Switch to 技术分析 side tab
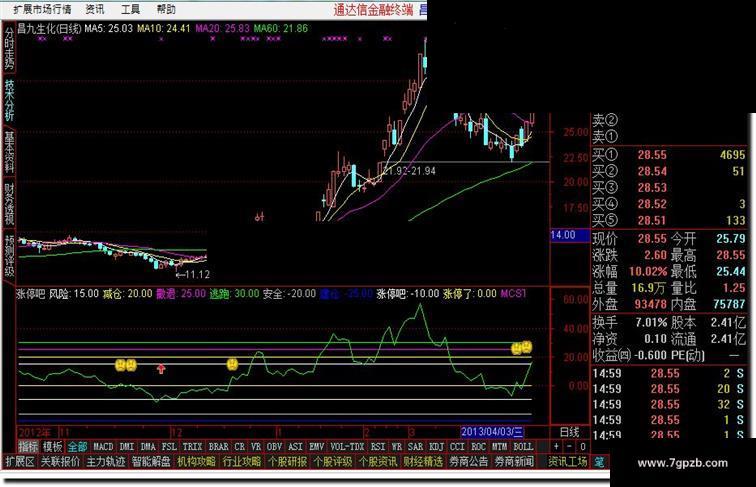Image resolution: width=756 pixels, height=487 pixels. click(x=9, y=100)
